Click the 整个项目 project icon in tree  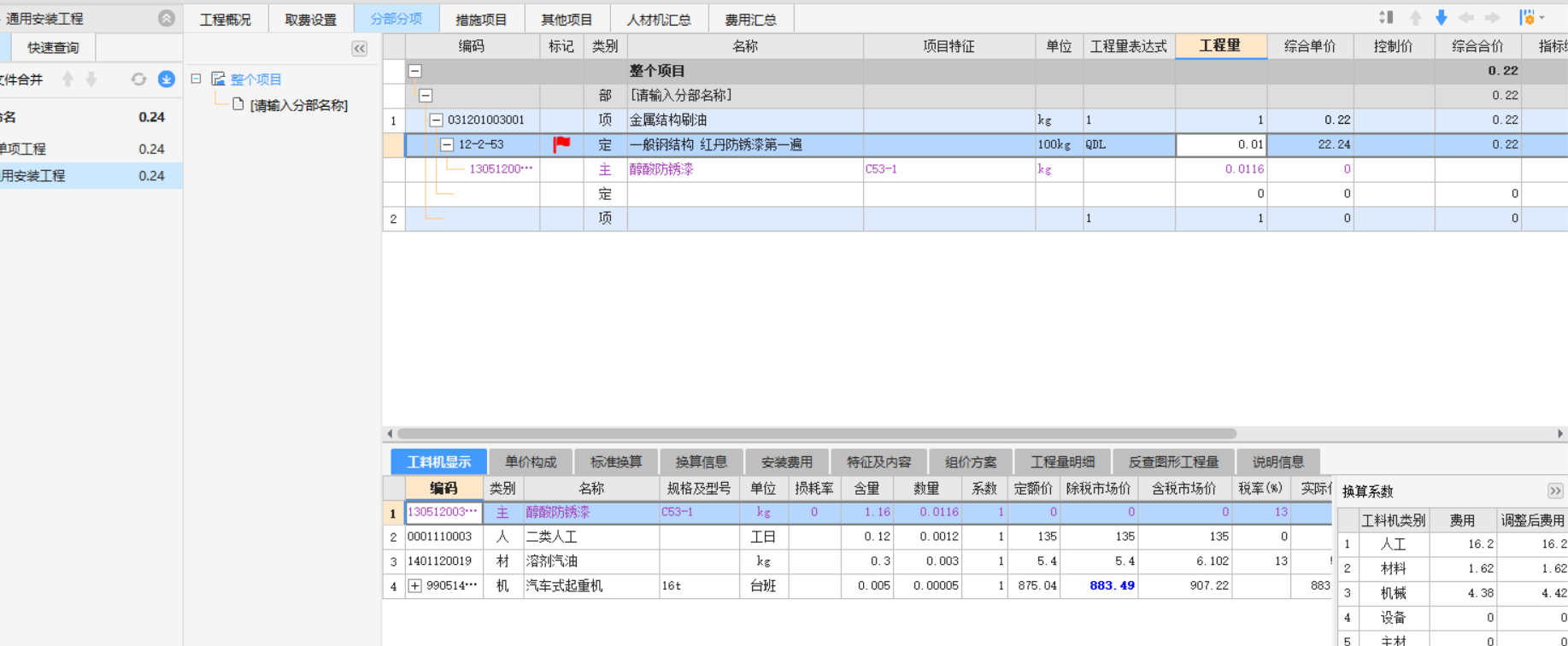pos(219,79)
